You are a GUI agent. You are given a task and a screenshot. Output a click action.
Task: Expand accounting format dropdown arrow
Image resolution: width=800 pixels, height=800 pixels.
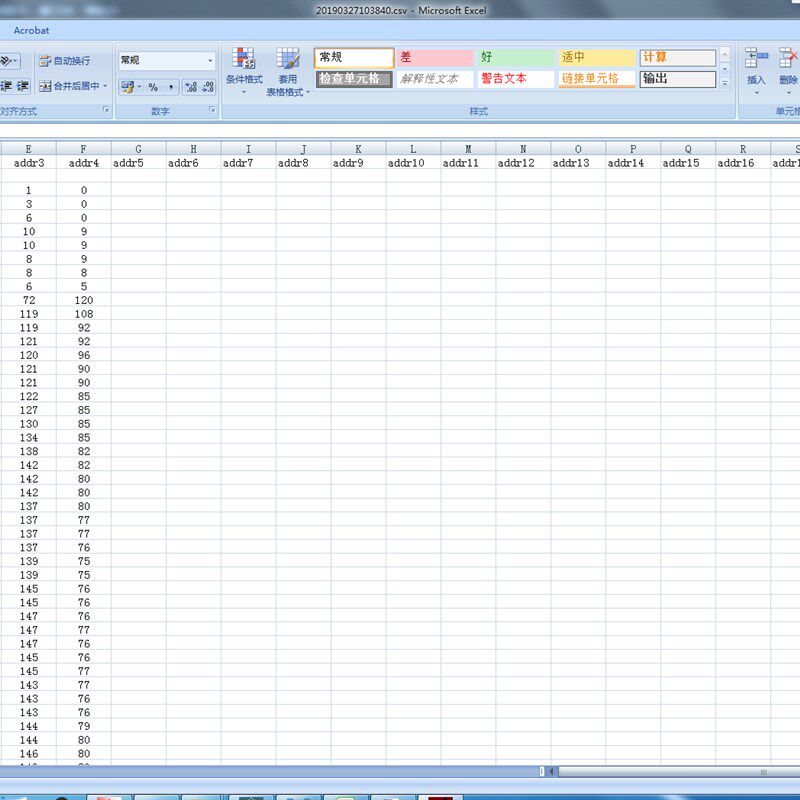point(140,87)
